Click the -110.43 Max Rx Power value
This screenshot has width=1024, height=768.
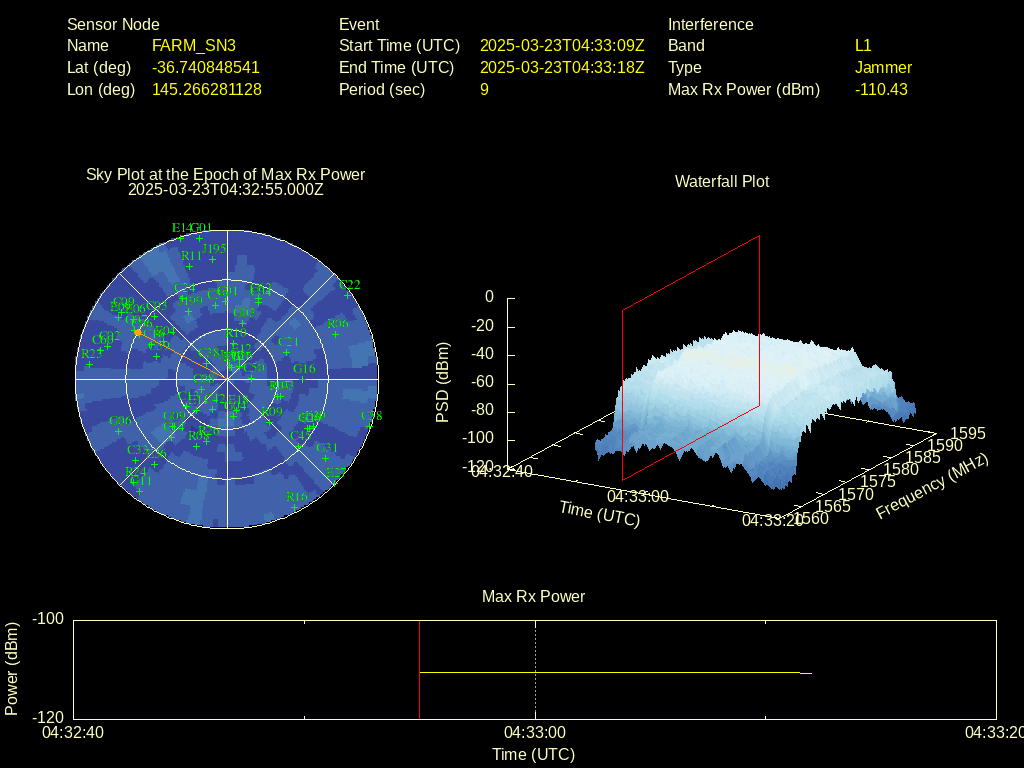coord(881,89)
